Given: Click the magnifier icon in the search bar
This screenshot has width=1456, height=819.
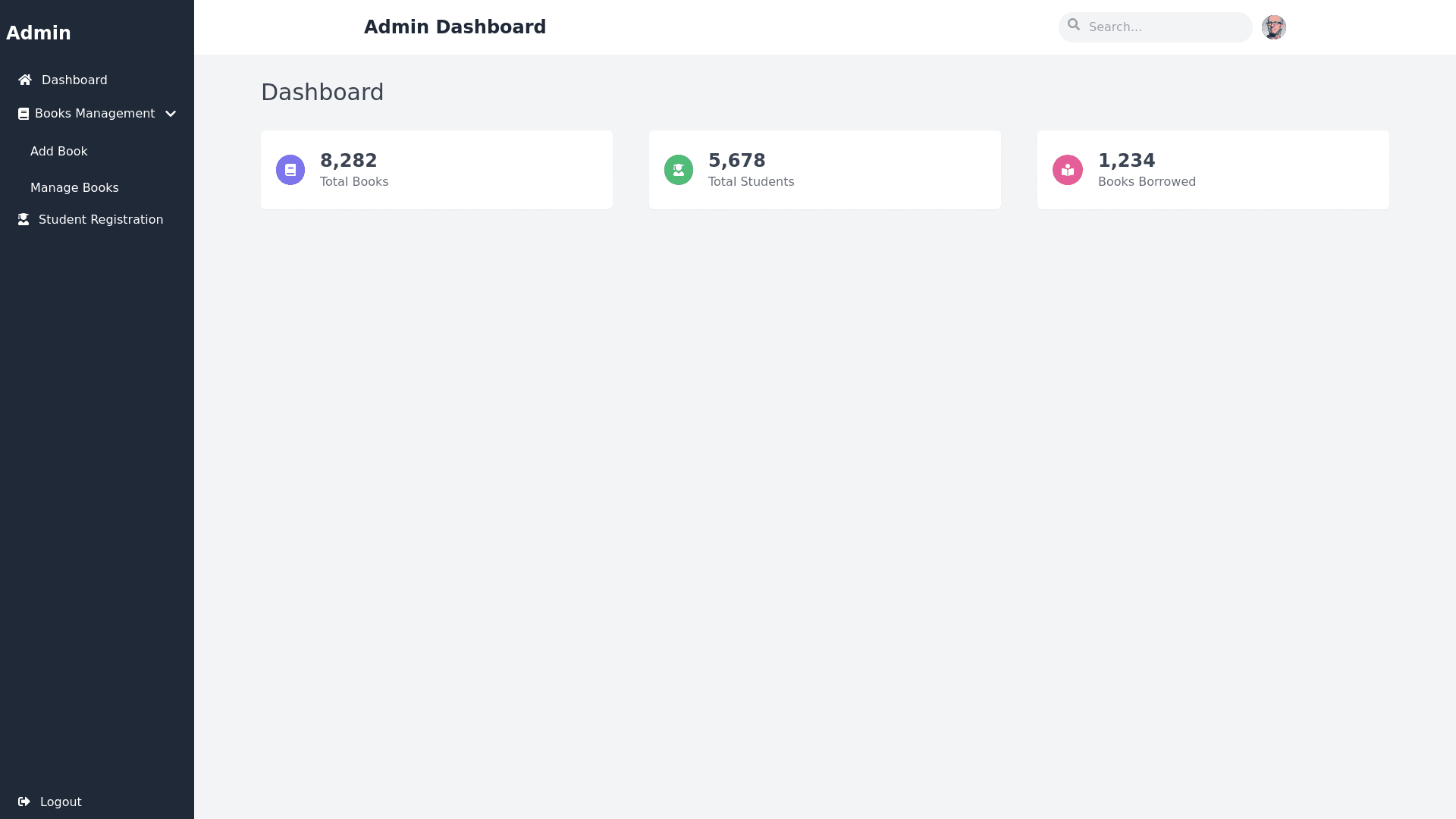Looking at the screenshot, I should [1074, 24].
